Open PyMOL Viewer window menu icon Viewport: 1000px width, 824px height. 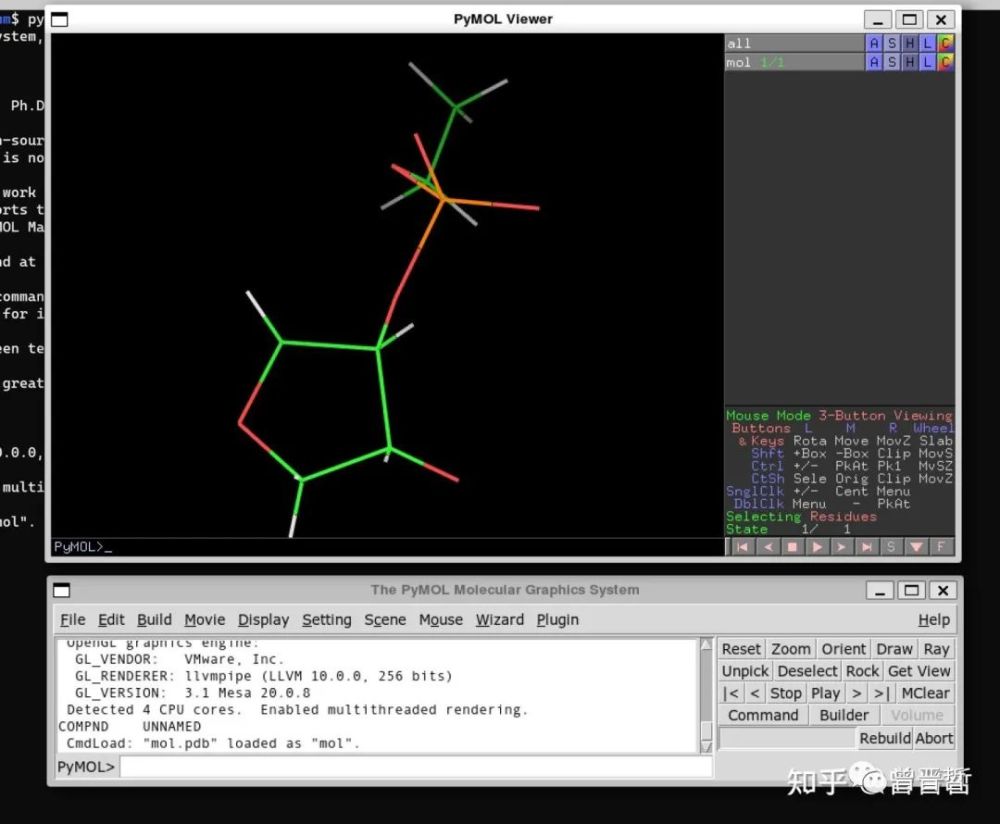click(x=59, y=20)
